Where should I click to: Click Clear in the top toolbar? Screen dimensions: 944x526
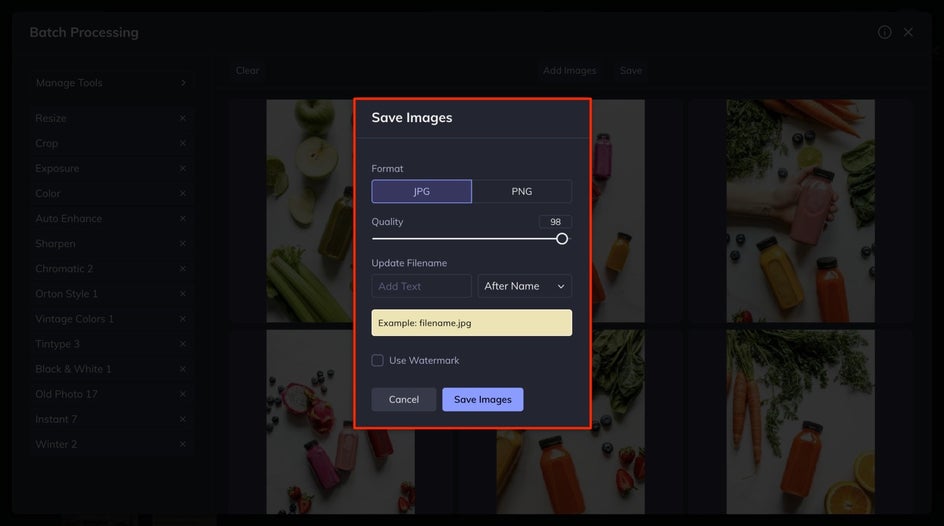(x=247, y=70)
